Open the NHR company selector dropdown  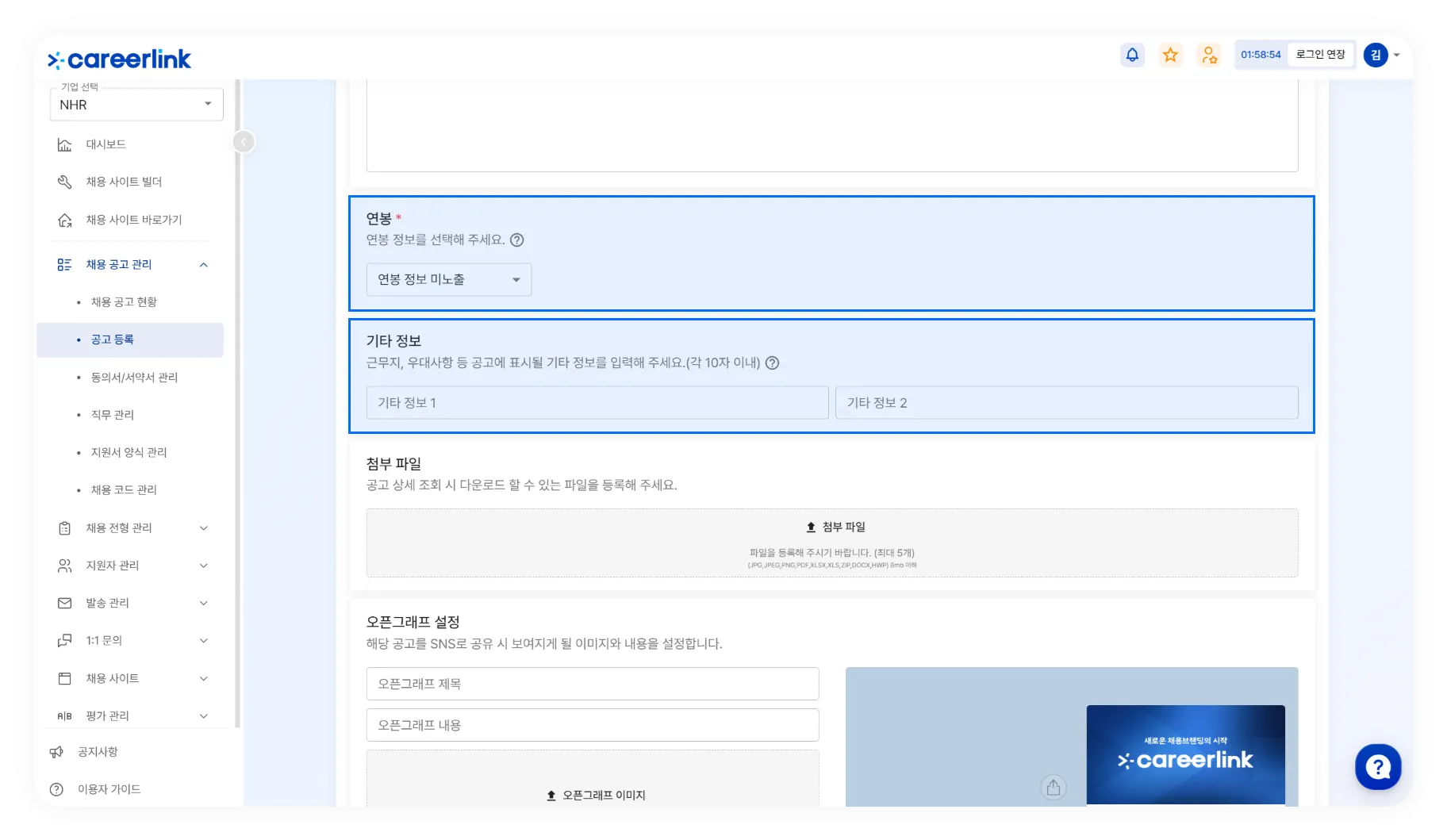pyautogui.click(x=136, y=105)
